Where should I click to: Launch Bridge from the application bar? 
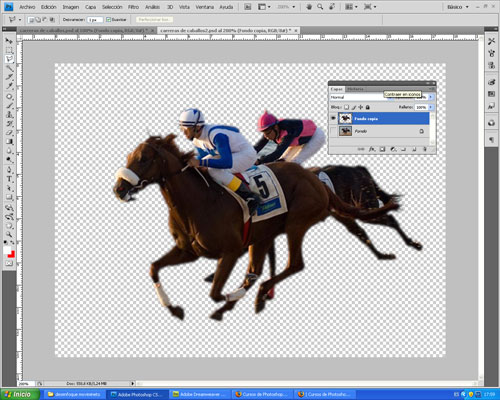click(x=248, y=7)
